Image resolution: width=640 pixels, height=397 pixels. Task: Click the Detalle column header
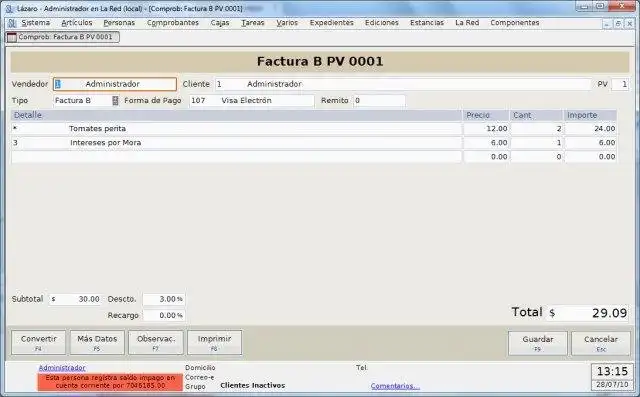[x=236, y=115]
